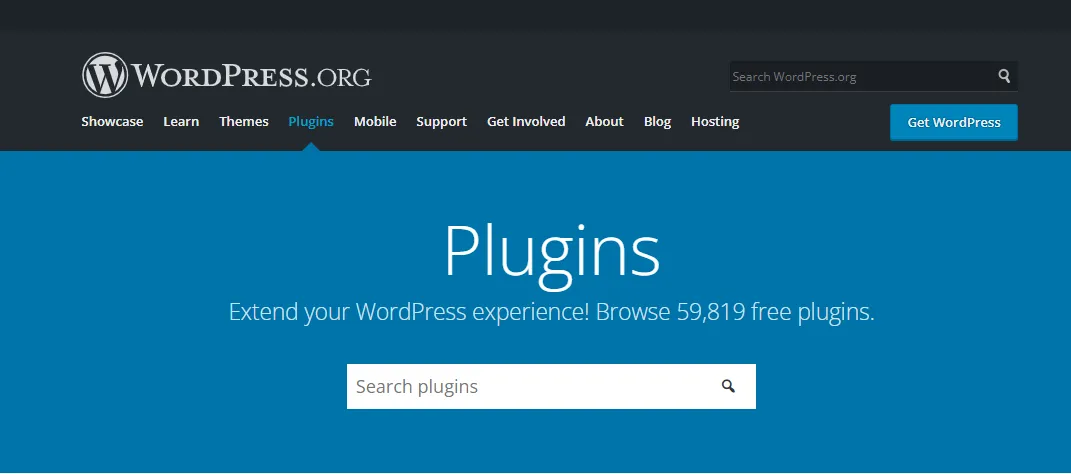
Task: Open the Hosting link
Action: point(715,122)
